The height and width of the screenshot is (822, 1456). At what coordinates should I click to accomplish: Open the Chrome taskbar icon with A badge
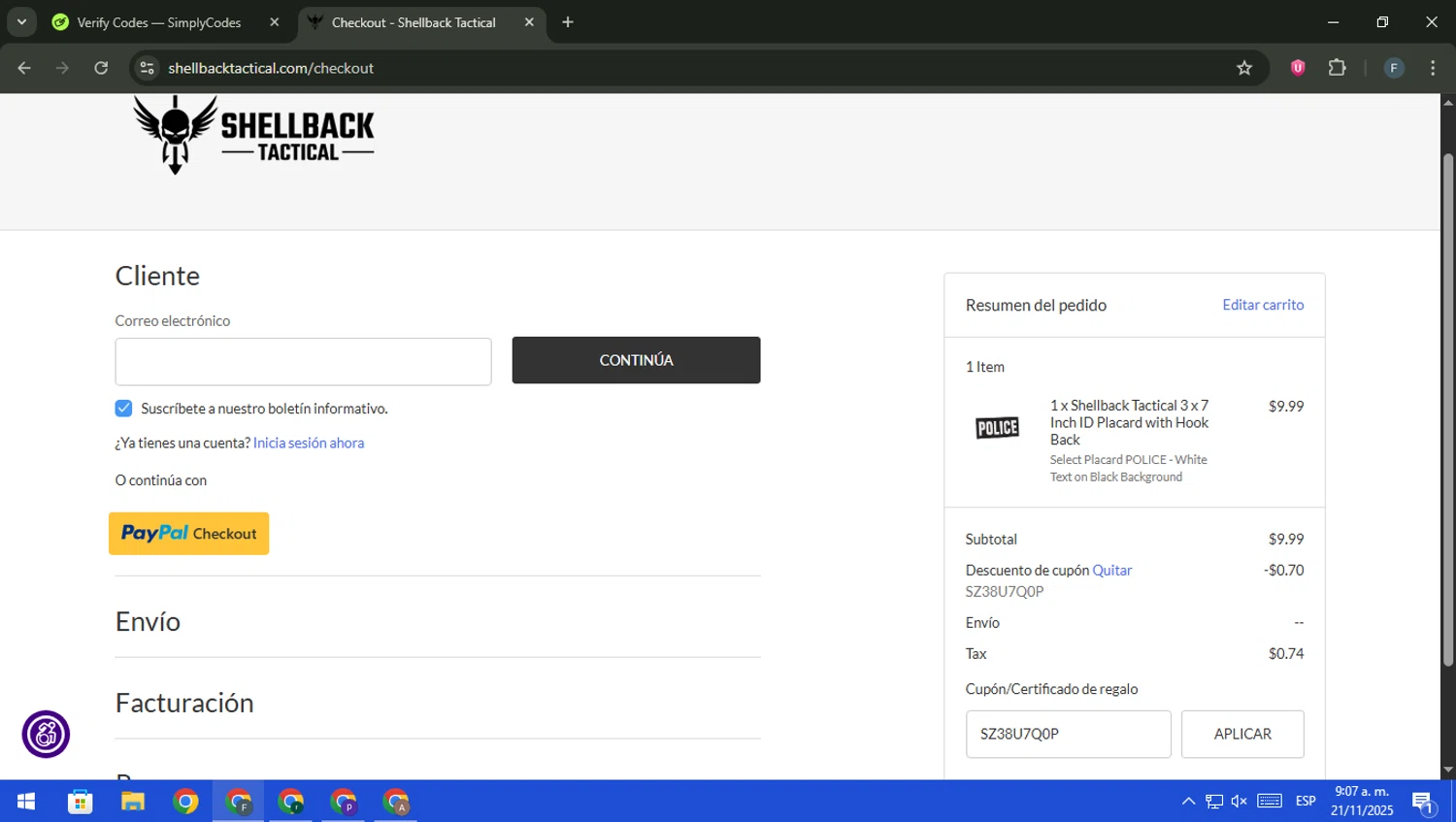[x=395, y=802]
